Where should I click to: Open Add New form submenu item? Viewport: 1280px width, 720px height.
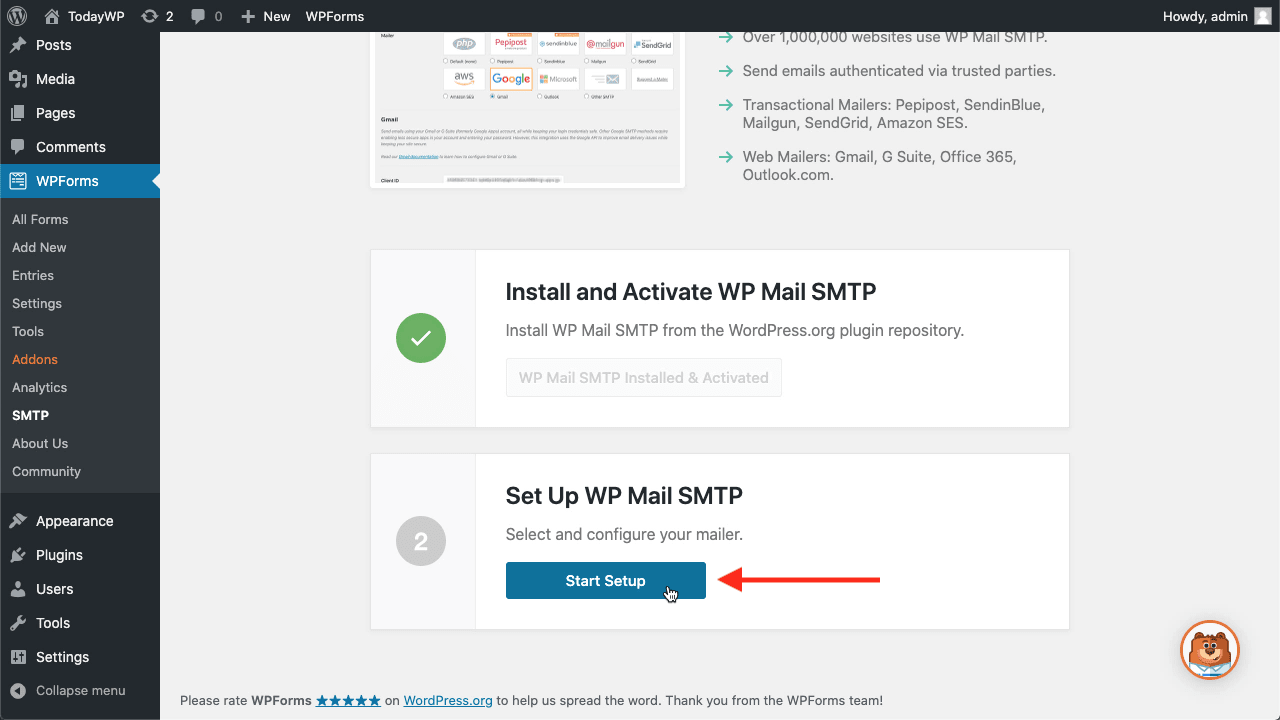point(39,247)
